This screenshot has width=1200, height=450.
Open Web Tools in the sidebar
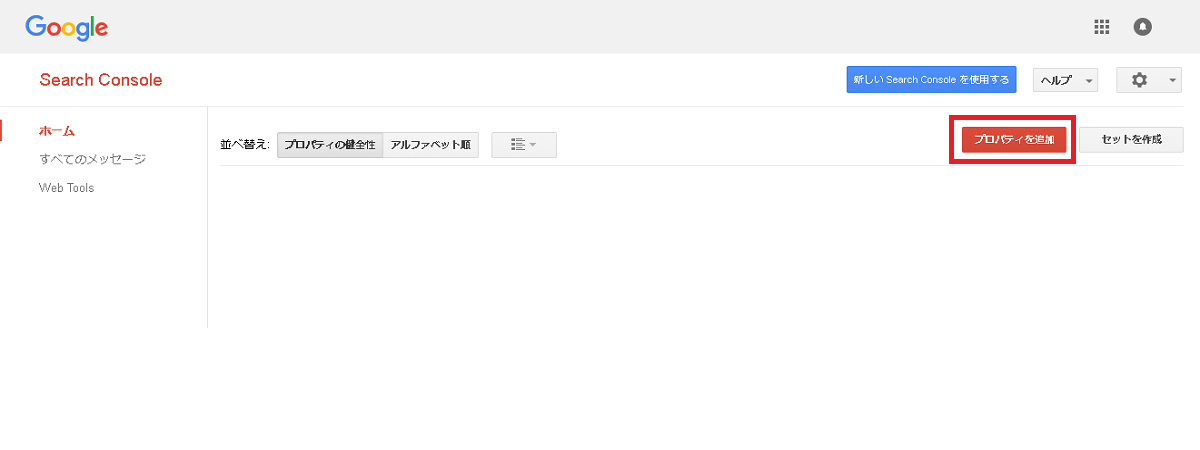click(66, 187)
